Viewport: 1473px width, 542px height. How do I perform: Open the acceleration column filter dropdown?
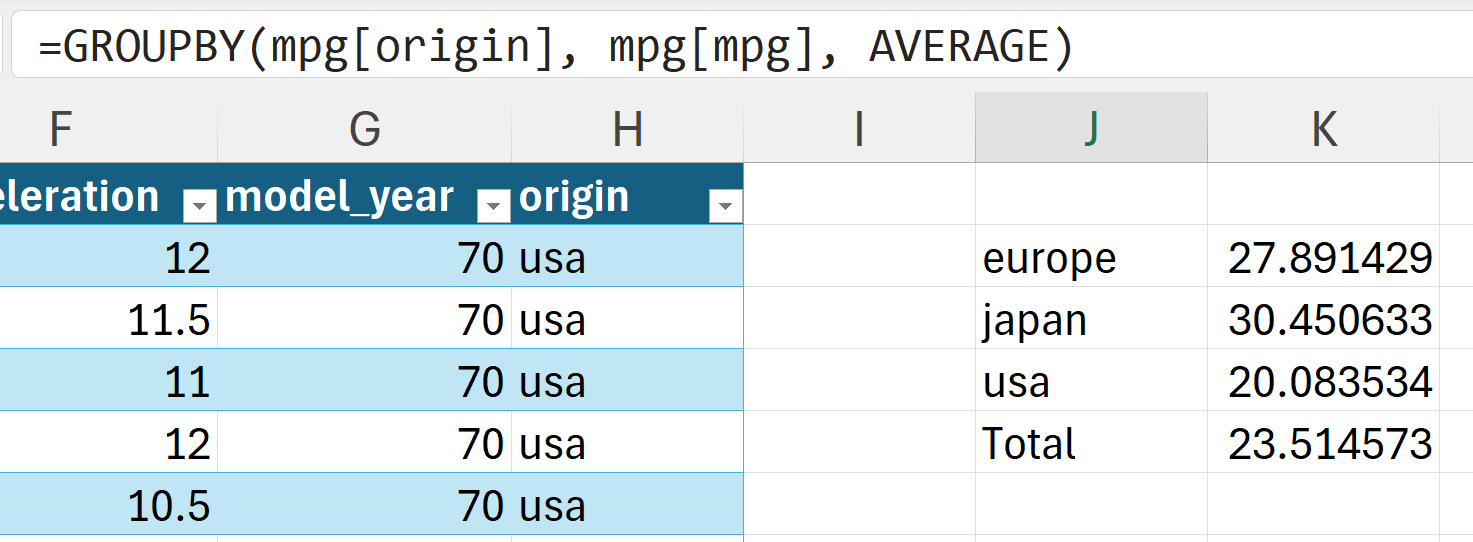[x=199, y=206]
